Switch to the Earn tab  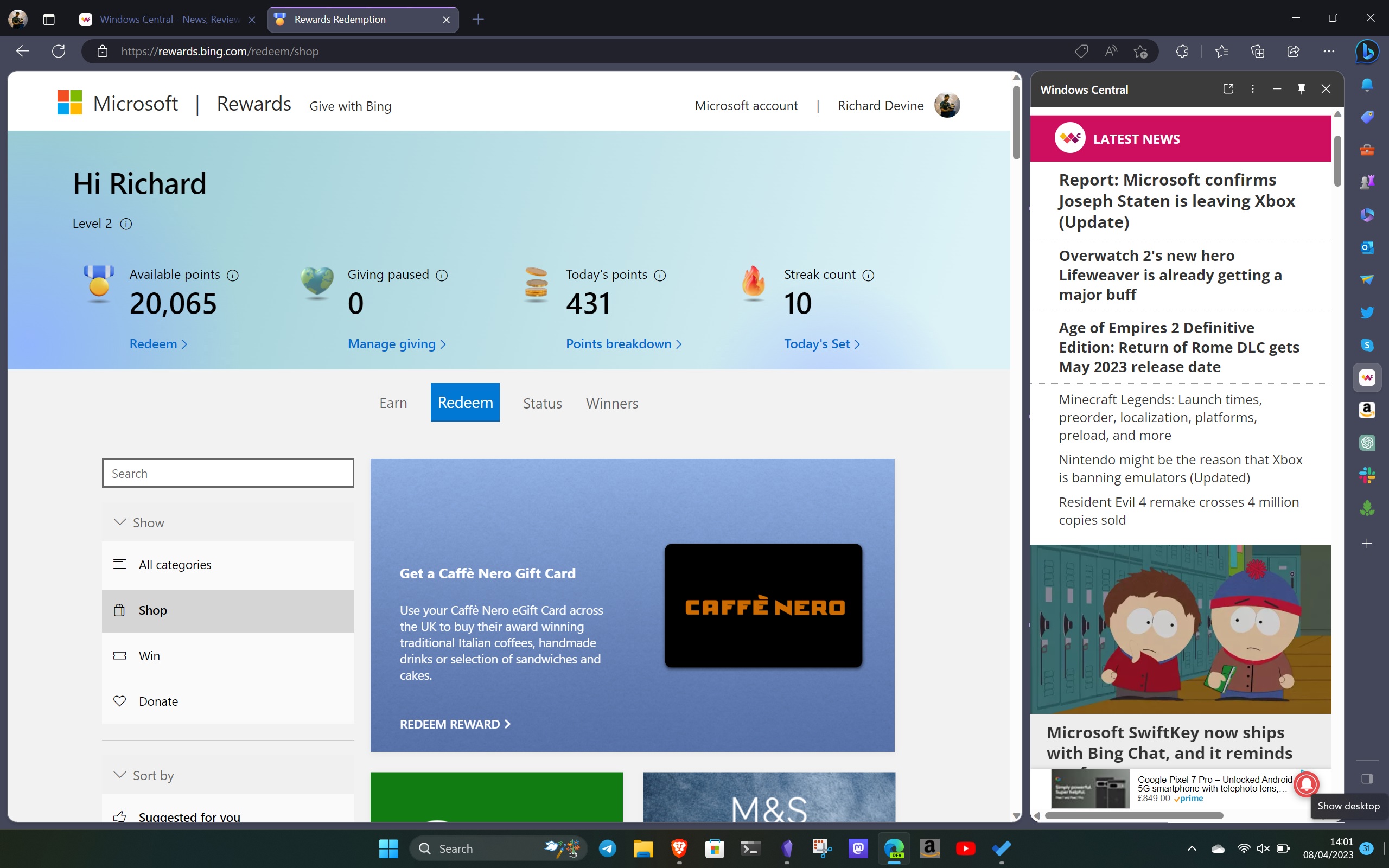393,403
